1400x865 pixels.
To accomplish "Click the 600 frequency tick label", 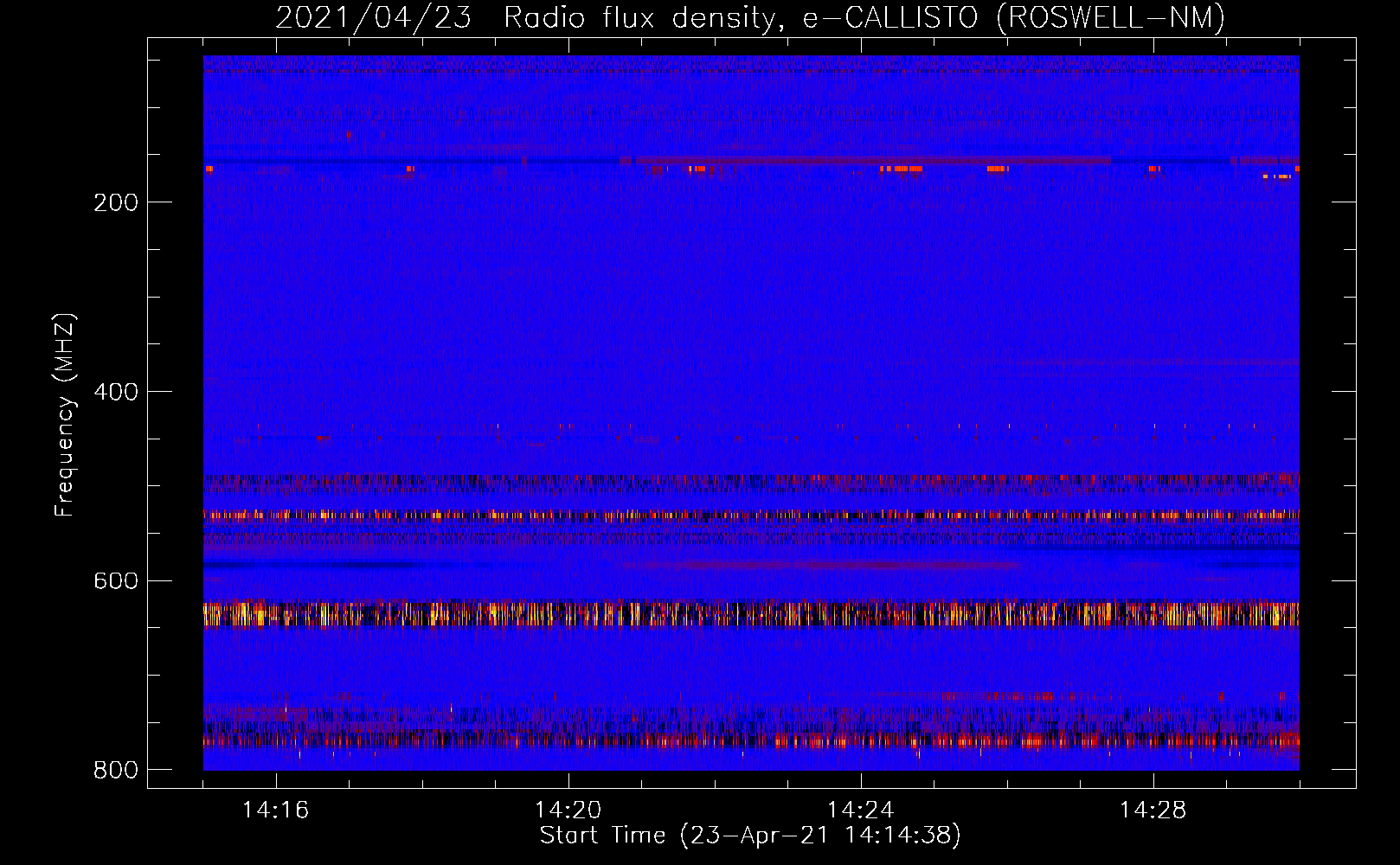I will coord(116,580).
